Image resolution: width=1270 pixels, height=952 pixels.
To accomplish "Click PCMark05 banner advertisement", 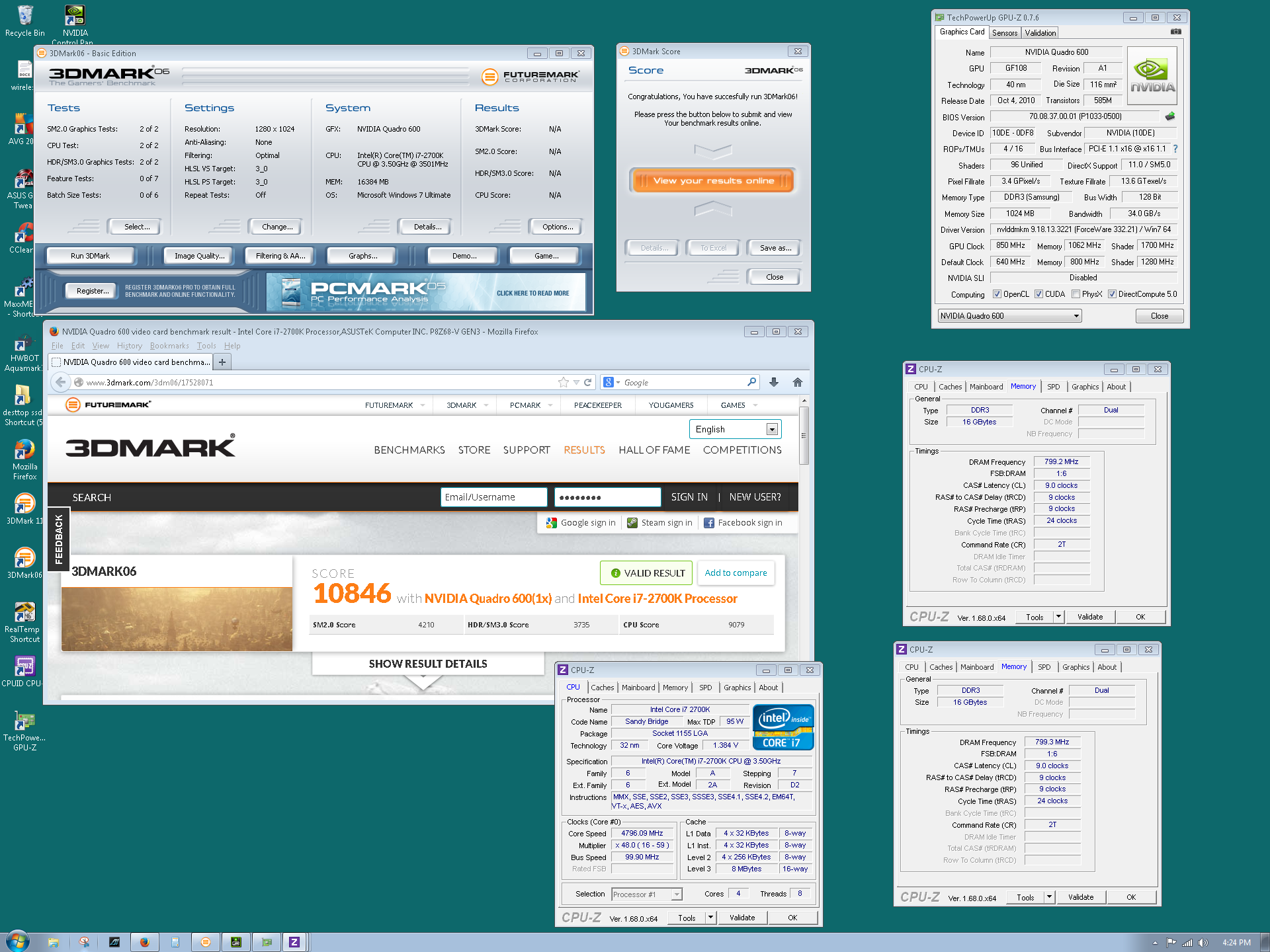I will tap(426, 292).
